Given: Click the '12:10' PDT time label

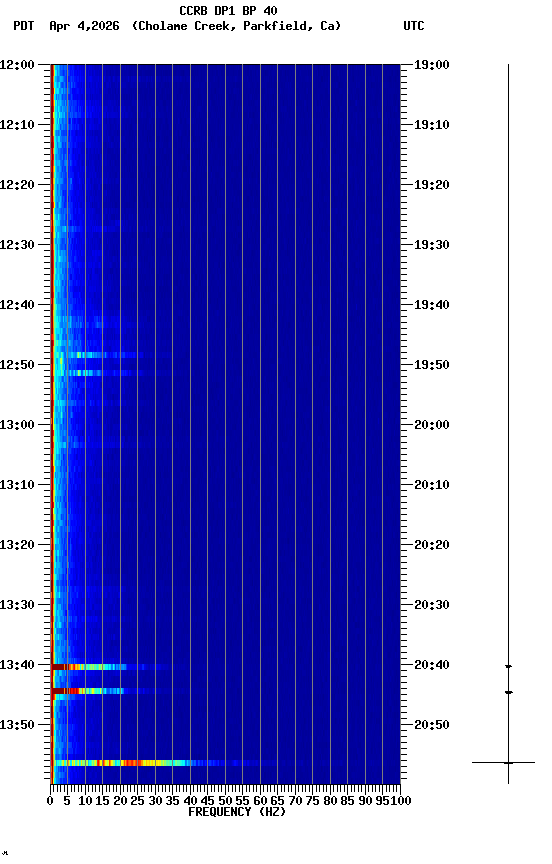Looking at the screenshot, I should (x=17, y=125).
